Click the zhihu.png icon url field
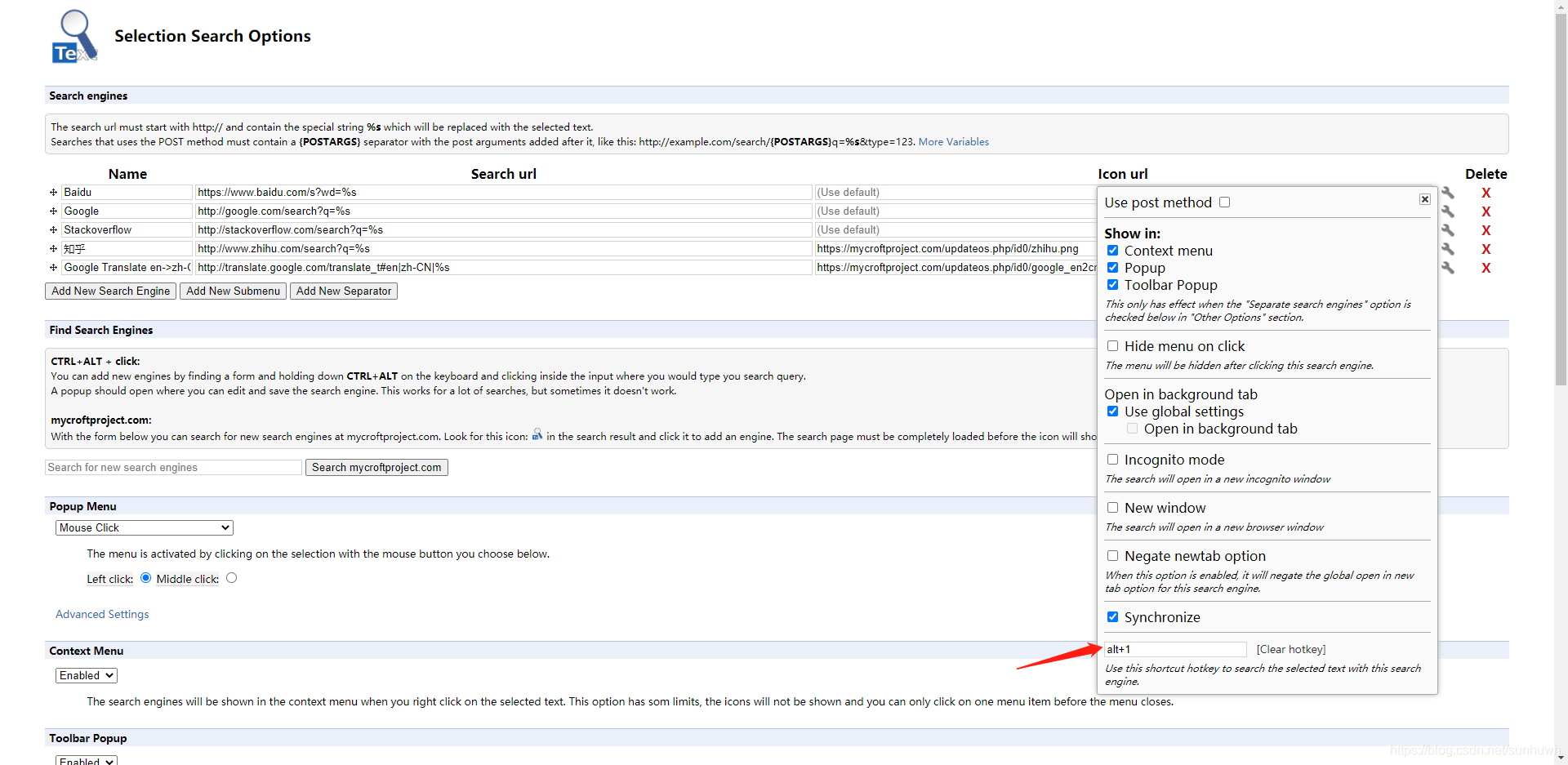Viewport: 1568px width, 765px height. 955,249
